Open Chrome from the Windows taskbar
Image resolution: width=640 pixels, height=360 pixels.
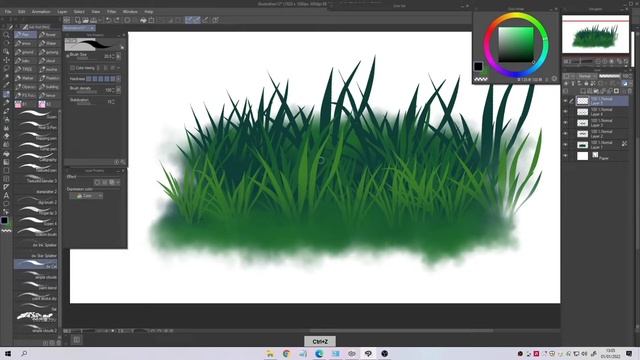(286, 353)
